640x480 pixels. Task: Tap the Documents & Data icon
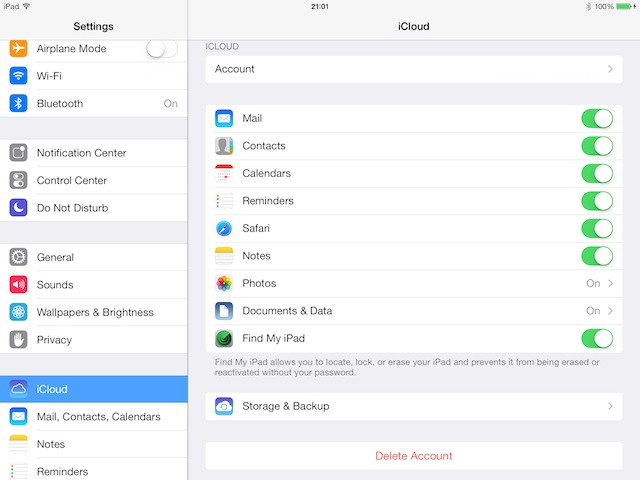224,311
